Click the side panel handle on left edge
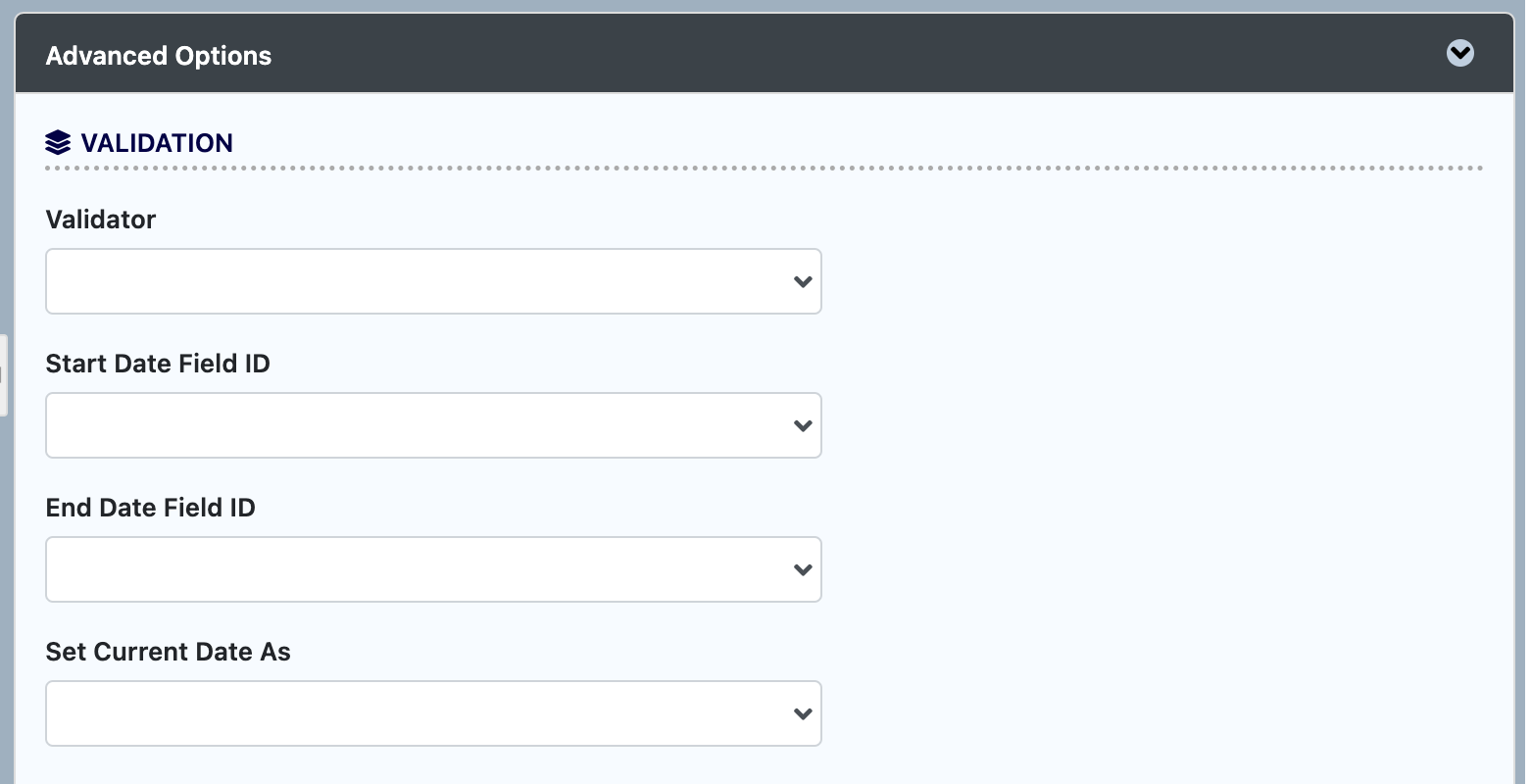The width and height of the screenshot is (1531, 784). click(x=3, y=375)
